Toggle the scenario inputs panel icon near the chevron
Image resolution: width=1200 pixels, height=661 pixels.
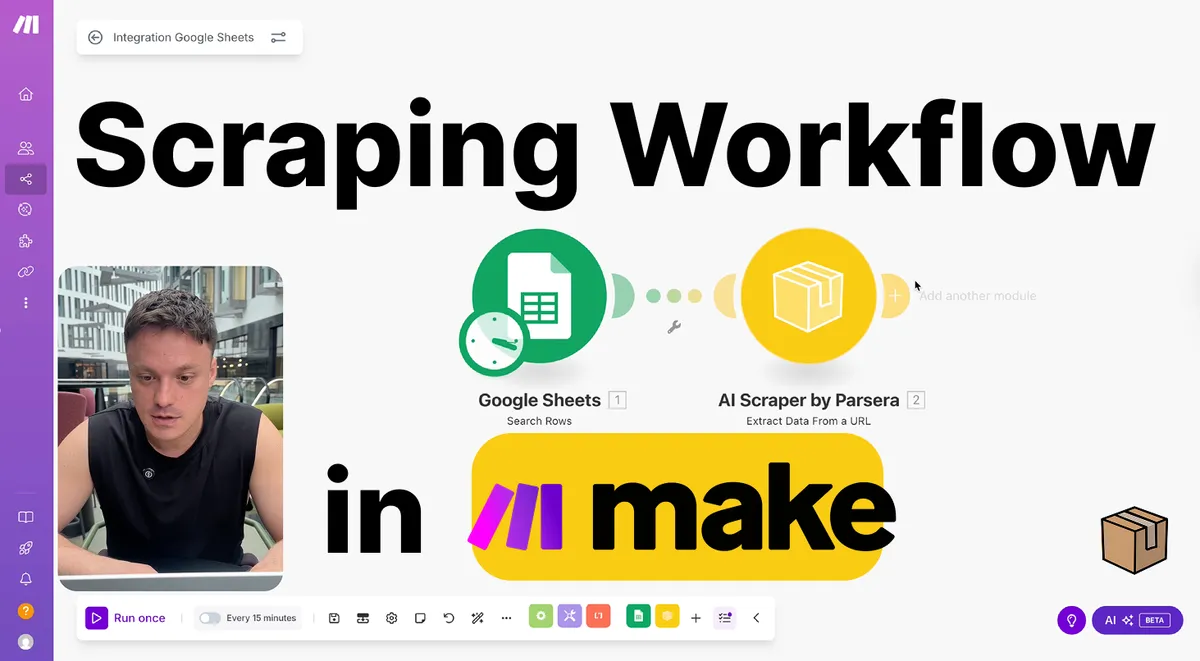723,618
